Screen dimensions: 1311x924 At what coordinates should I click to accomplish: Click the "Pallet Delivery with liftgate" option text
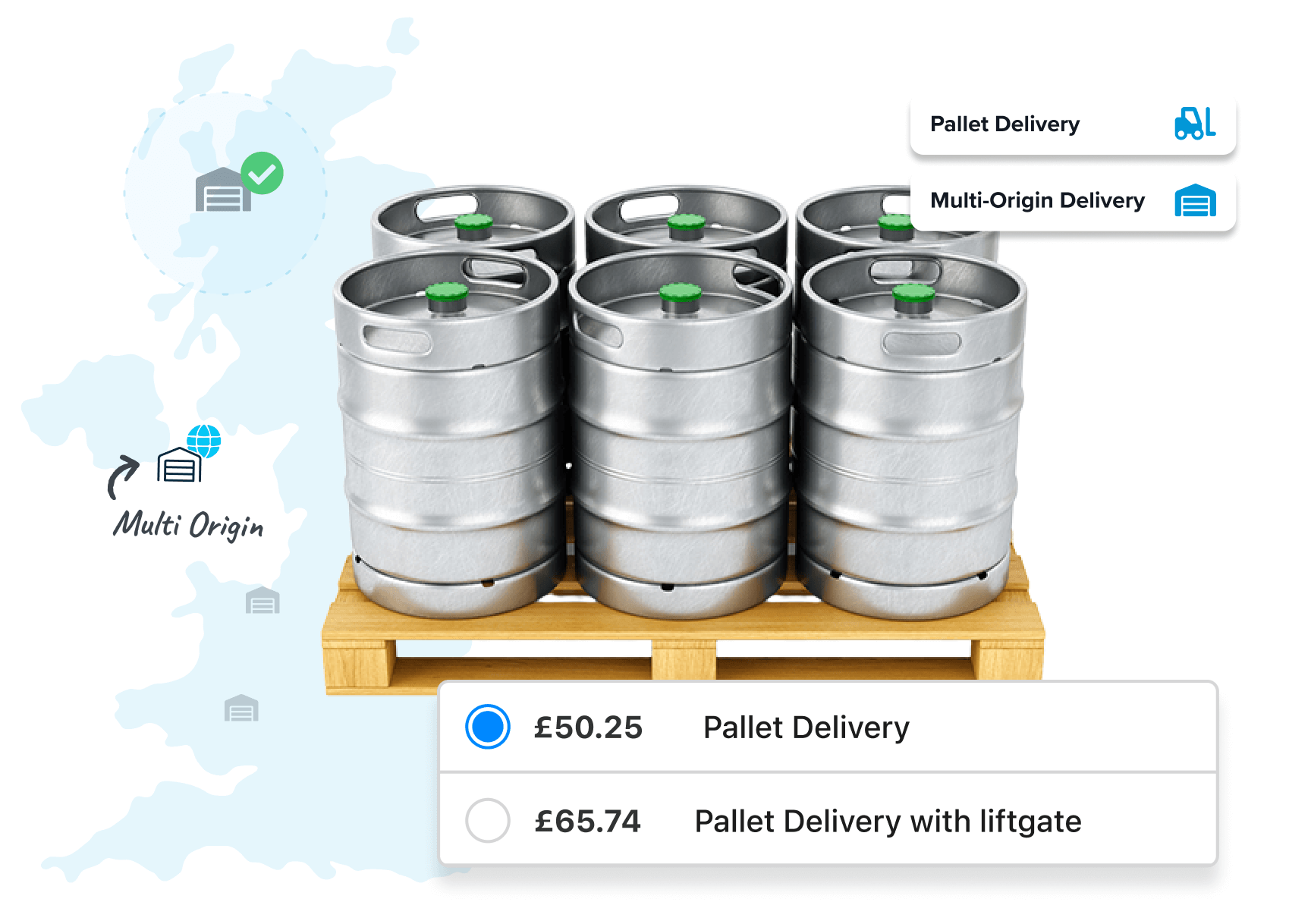(x=888, y=822)
